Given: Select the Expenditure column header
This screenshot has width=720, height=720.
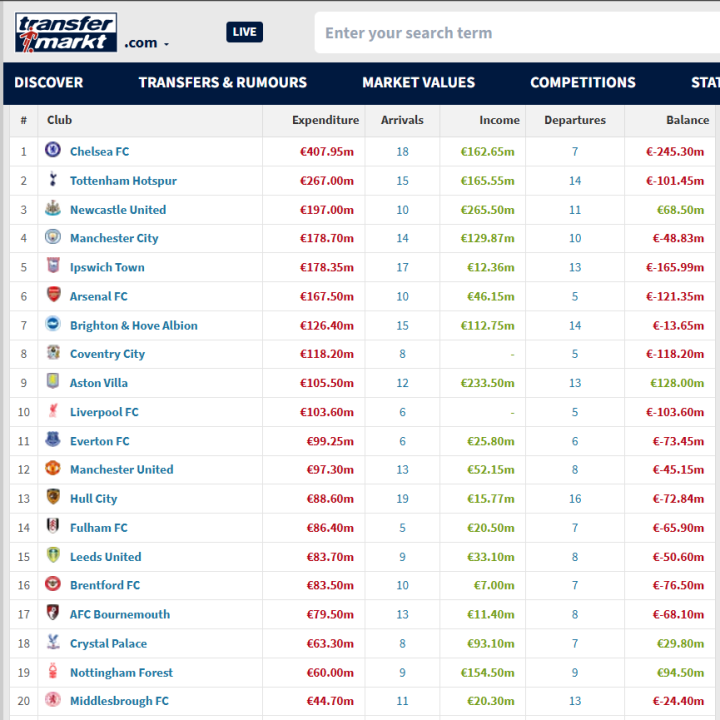Looking at the screenshot, I should click(326, 120).
